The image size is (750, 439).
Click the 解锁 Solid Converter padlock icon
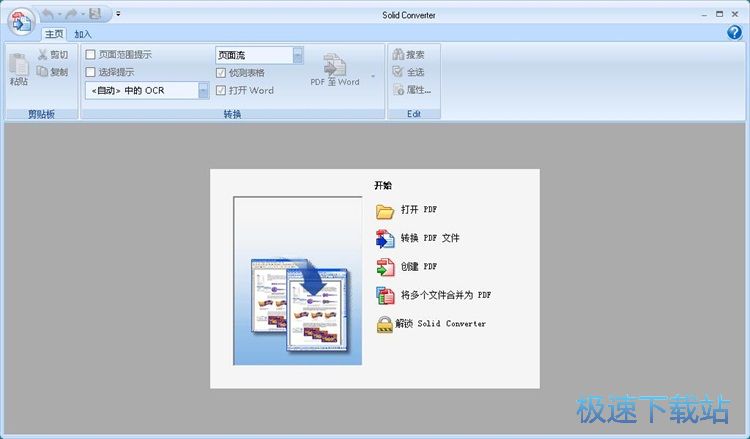pos(385,325)
